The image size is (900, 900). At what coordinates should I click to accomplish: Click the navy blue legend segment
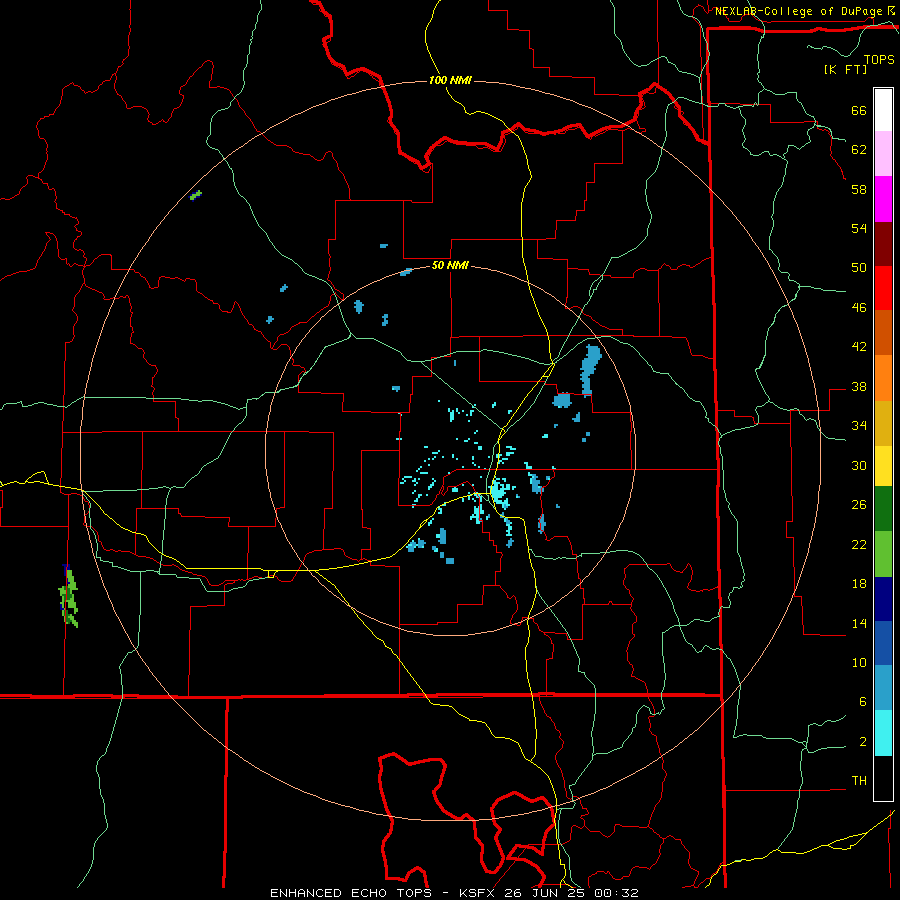point(883,599)
